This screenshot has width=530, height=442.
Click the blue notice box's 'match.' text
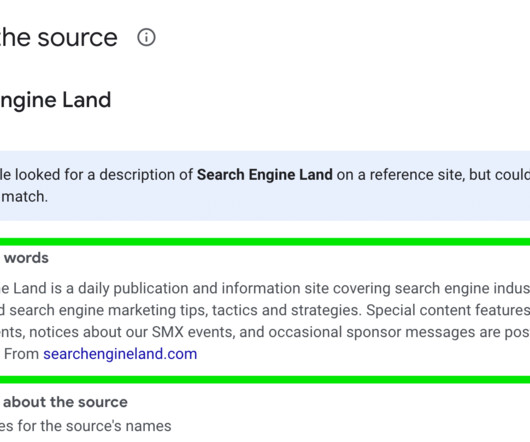(24, 196)
